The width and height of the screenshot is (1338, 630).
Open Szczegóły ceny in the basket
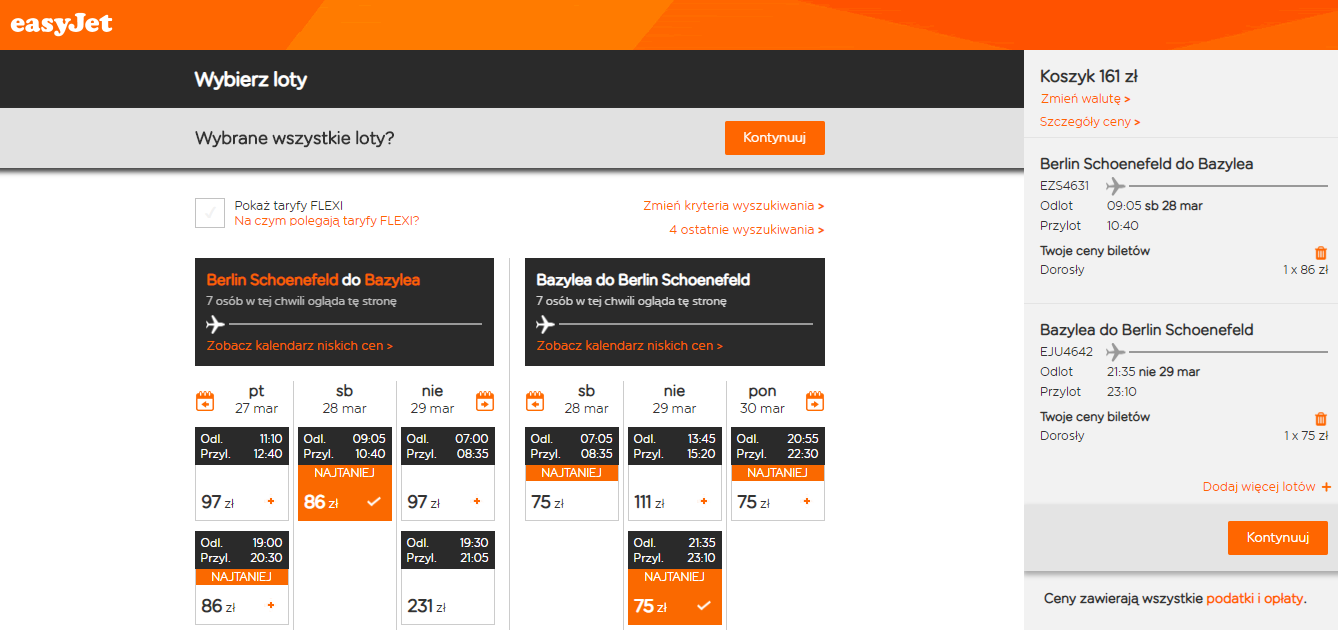click(1090, 122)
